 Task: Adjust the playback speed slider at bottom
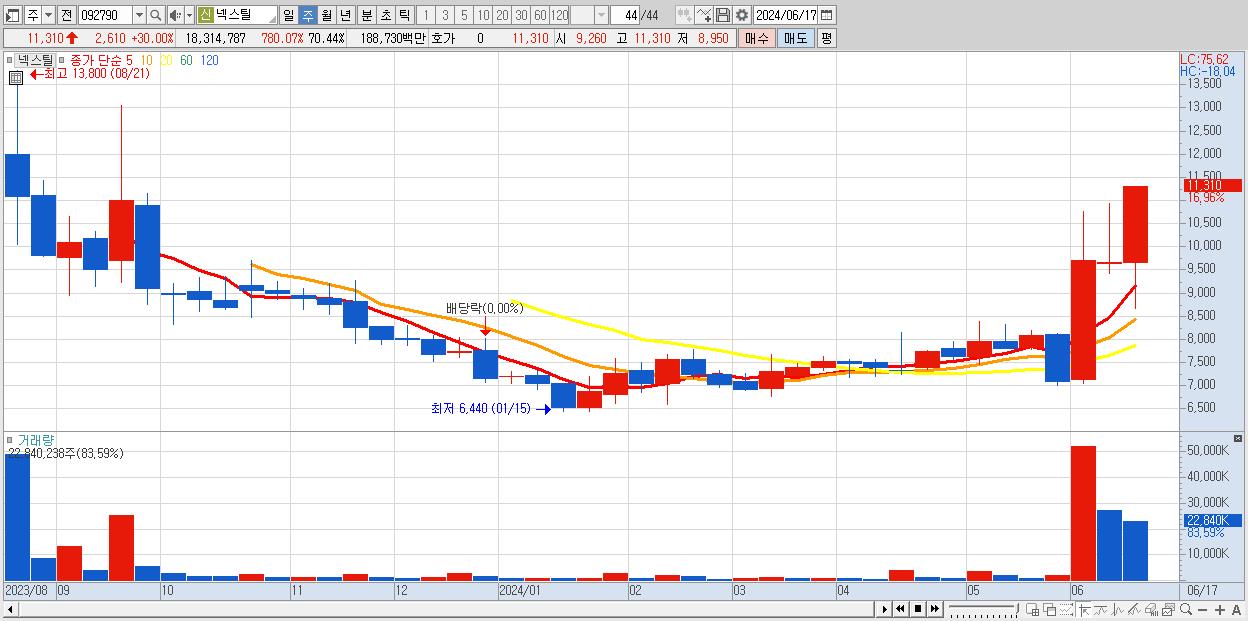[x=984, y=609]
